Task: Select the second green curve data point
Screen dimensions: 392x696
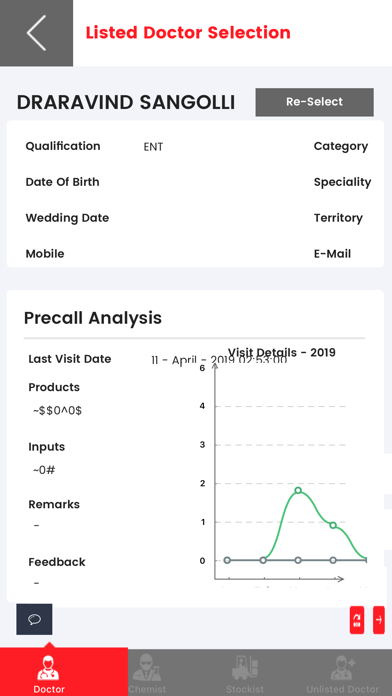Action: [333, 525]
